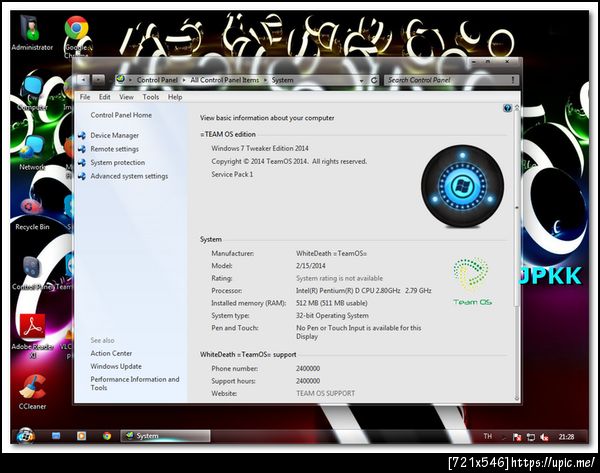
Task: Open the System protection link
Action: tap(117, 163)
